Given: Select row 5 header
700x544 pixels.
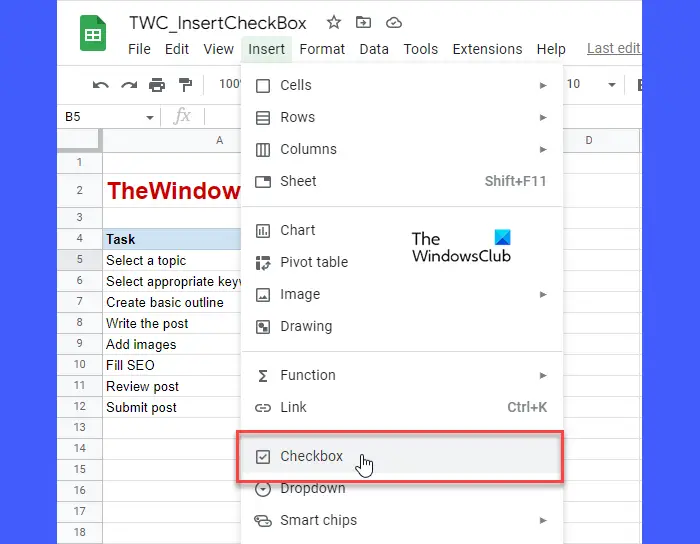Looking at the screenshot, I should pyautogui.click(x=79, y=259).
